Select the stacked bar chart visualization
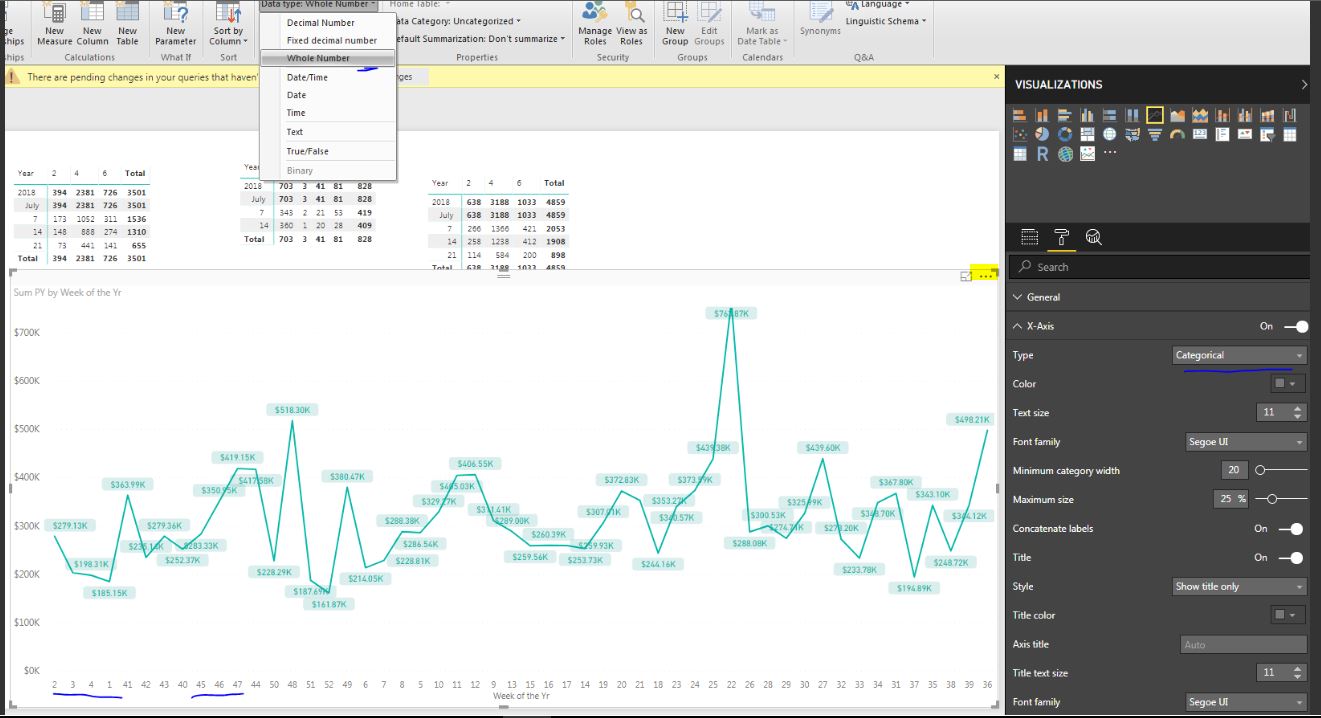 (x=1020, y=116)
